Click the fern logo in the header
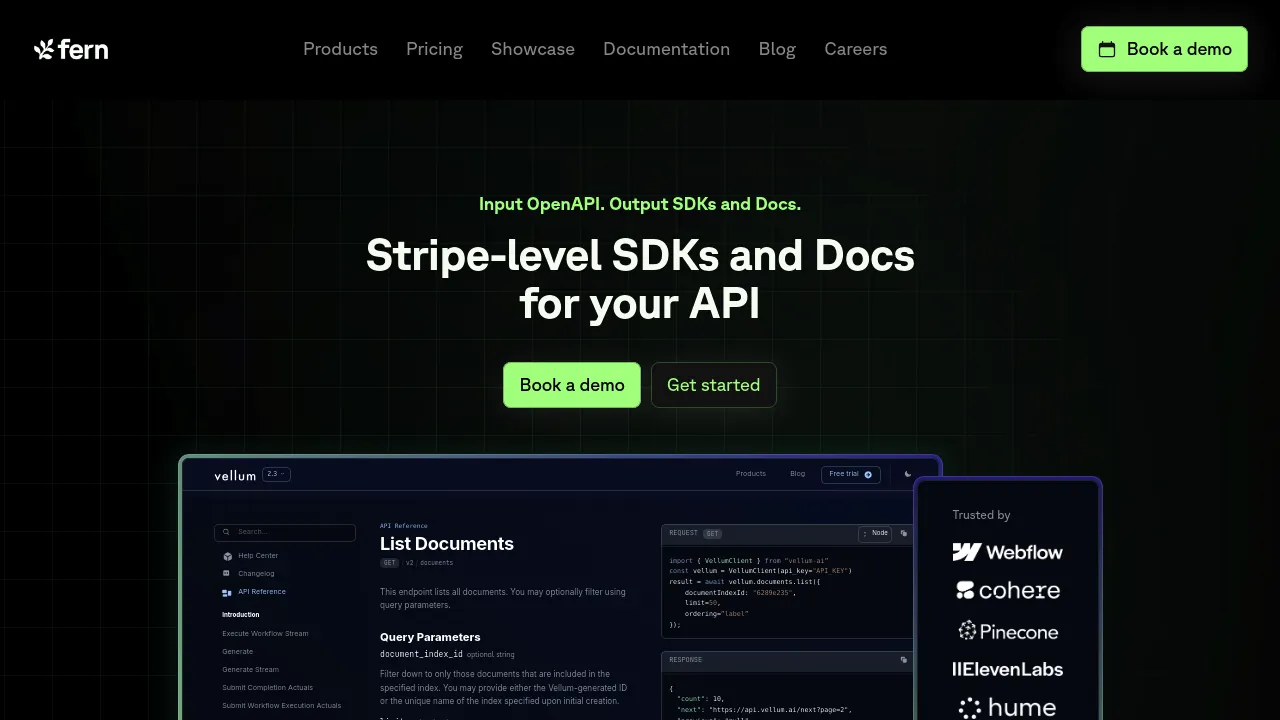This screenshot has height=720, width=1280. [71, 49]
